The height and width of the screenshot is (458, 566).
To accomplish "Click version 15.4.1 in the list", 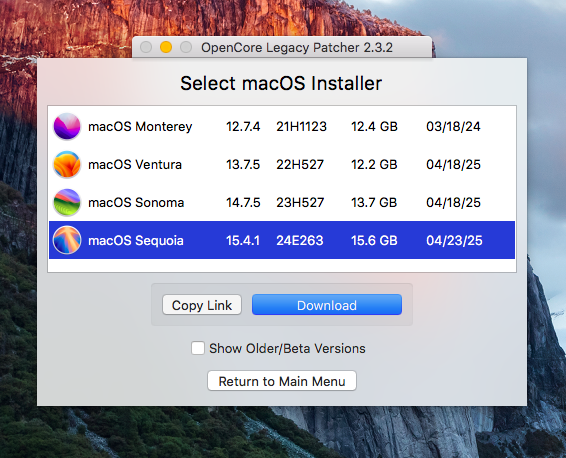I will 243,241.
